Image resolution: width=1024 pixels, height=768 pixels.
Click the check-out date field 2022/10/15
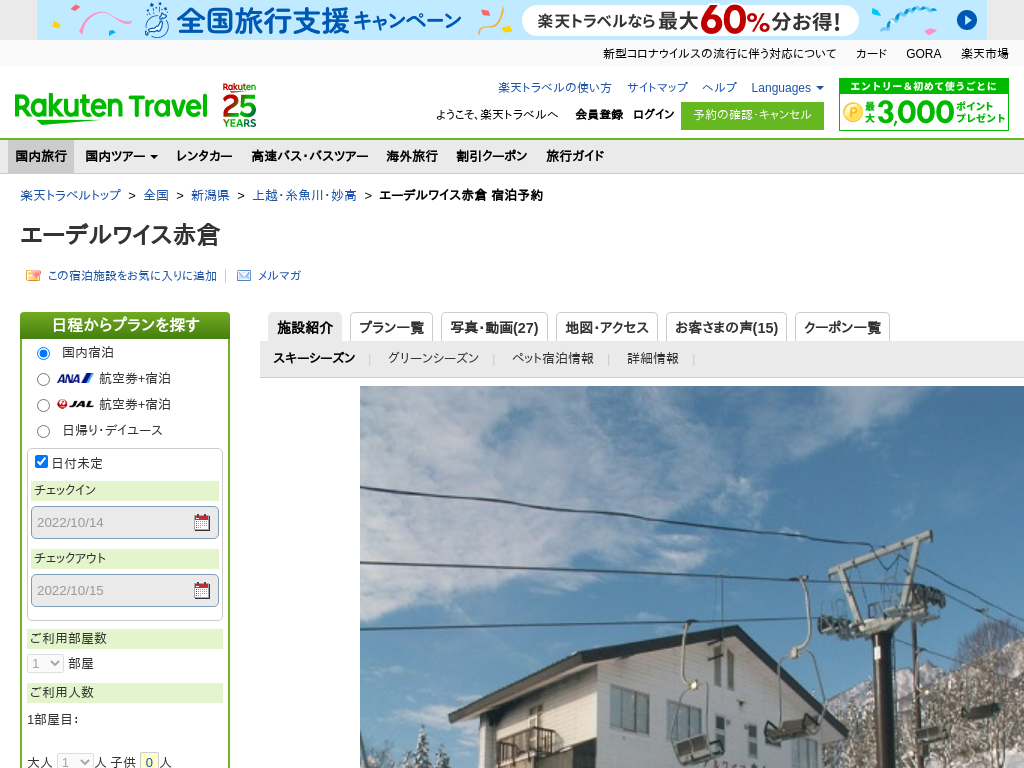tap(125, 590)
